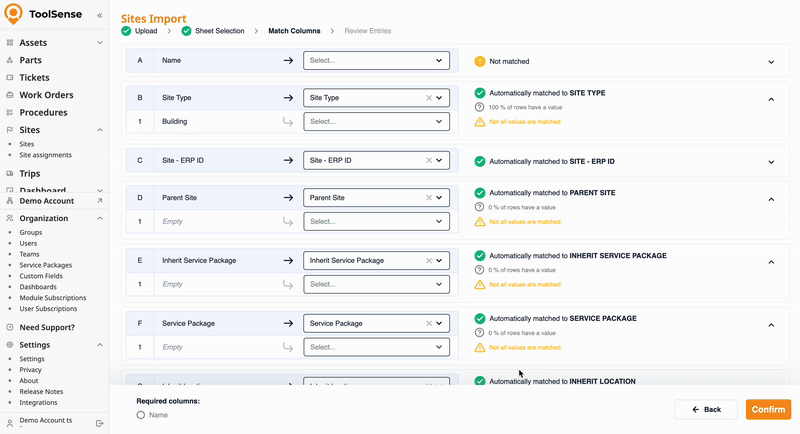This screenshot has height=434, width=800.
Task: Click the Back button
Action: coord(706,409)
